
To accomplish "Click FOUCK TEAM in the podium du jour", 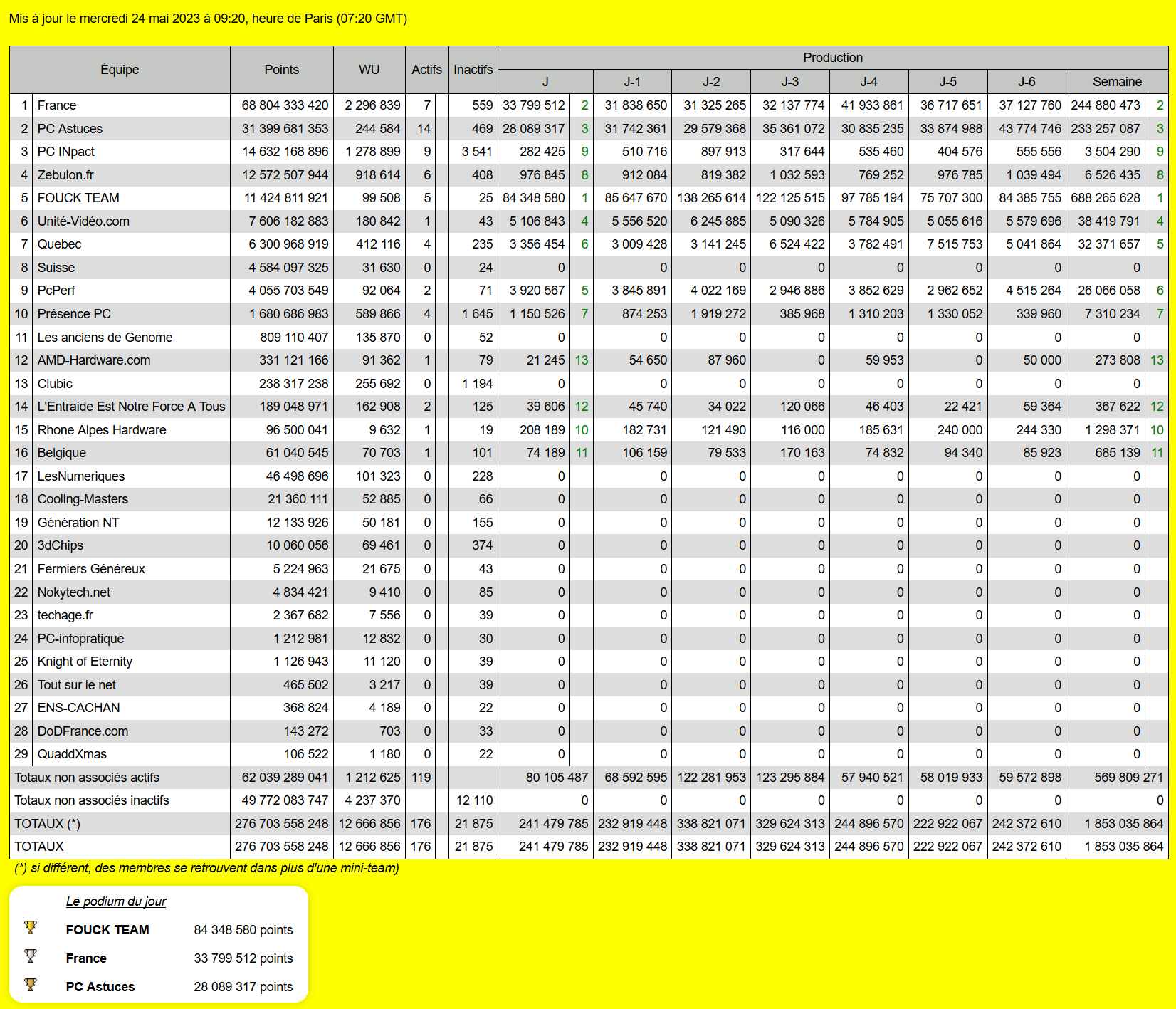I will pos(107,930).
